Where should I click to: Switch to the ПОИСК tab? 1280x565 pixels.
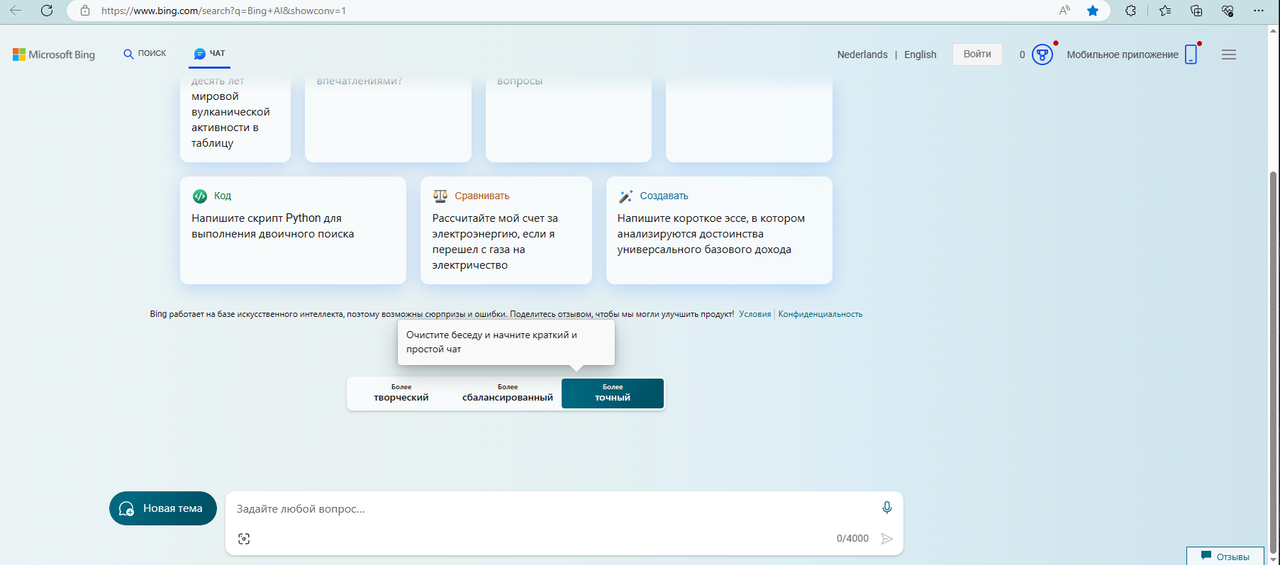(145, 54)
